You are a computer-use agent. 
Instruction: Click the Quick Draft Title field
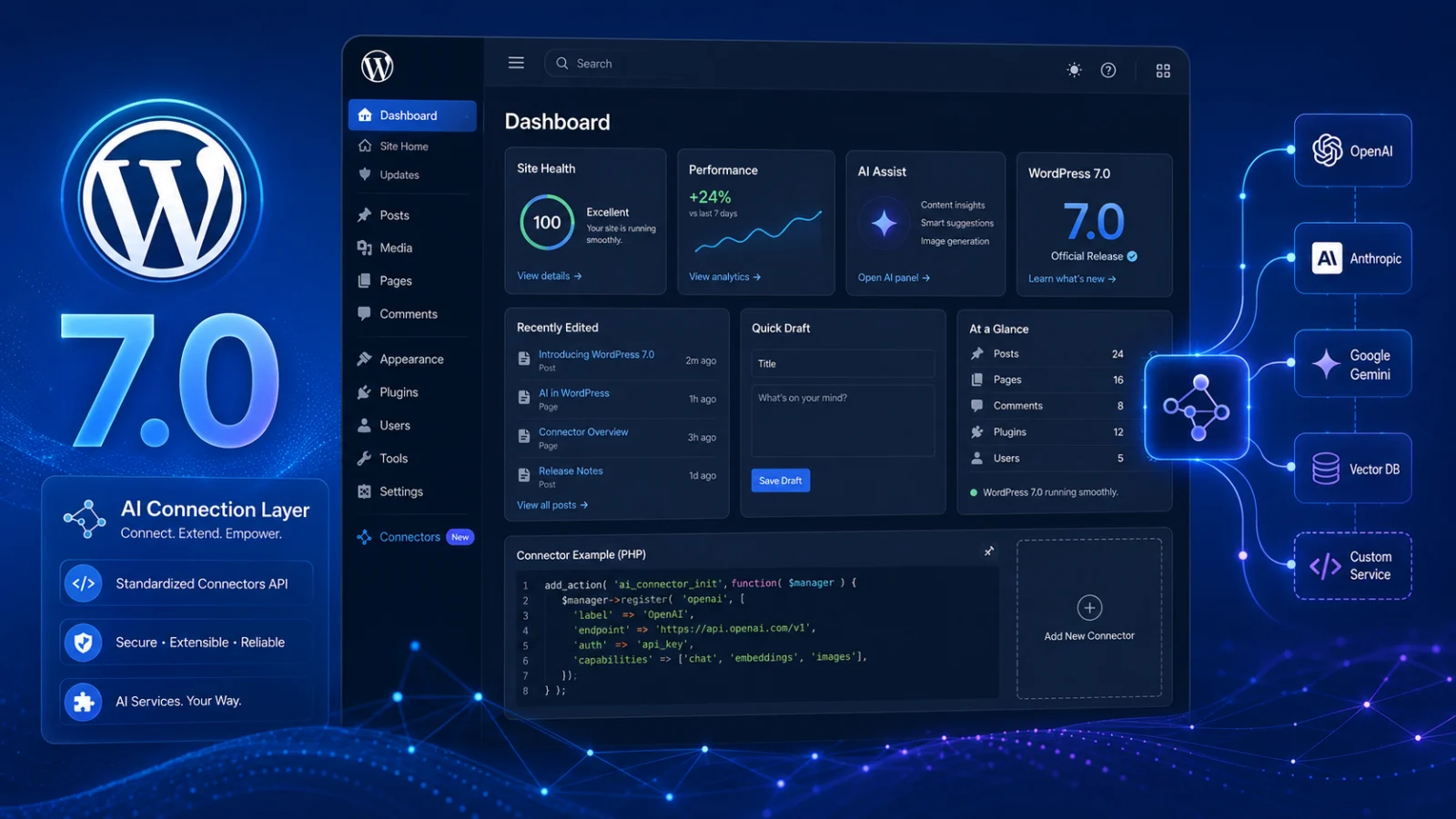pyautogui.click(x=843, y=364)
